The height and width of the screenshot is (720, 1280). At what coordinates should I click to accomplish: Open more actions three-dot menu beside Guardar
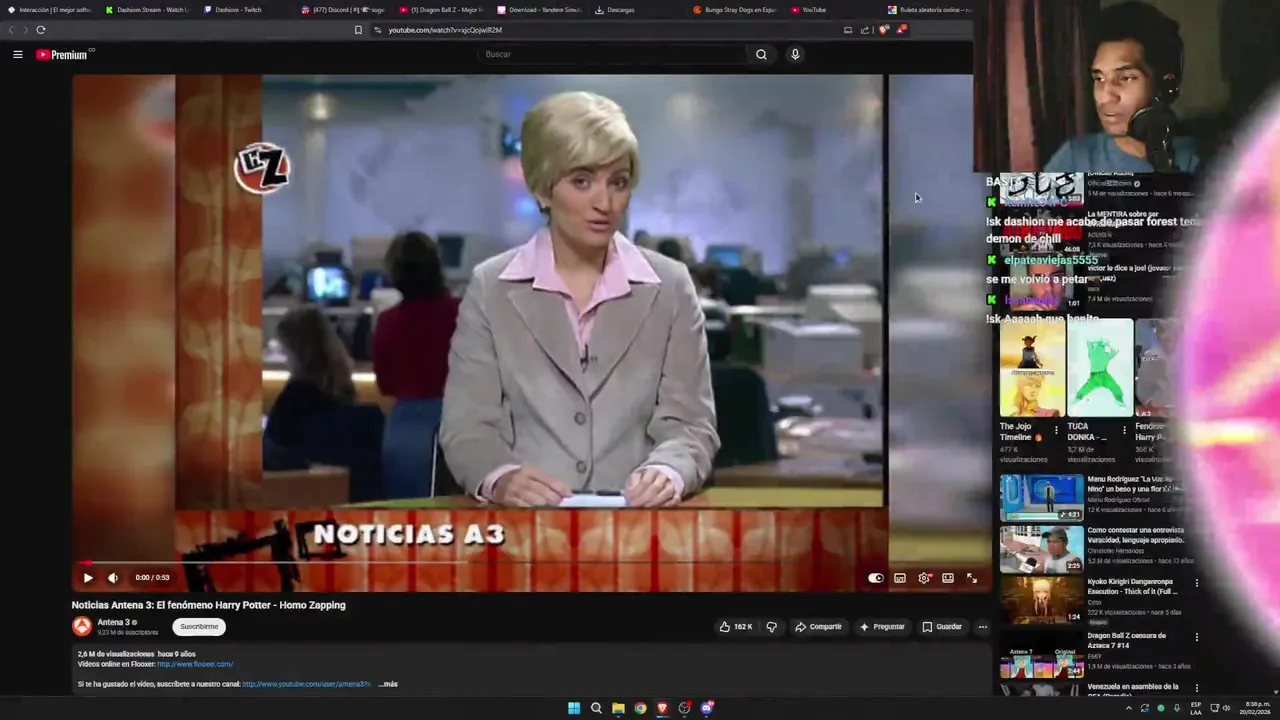982,627
